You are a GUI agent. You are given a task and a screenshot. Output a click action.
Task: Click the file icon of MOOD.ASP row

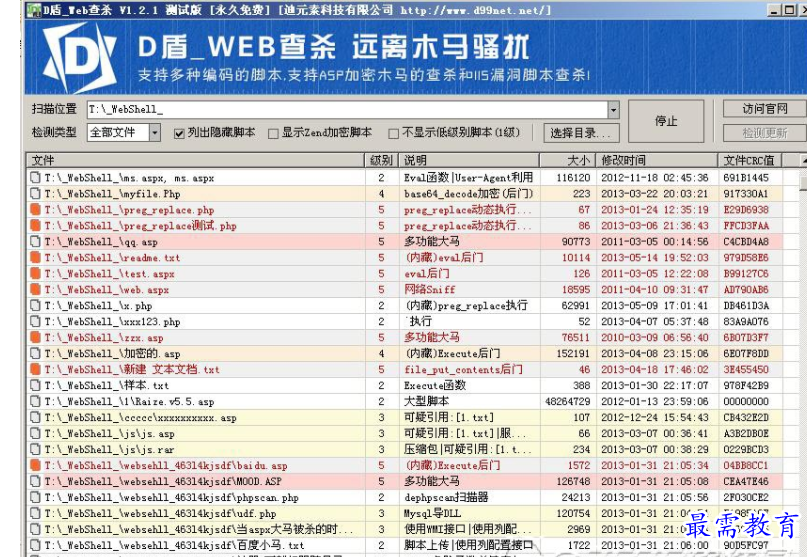pyautogui.click(x=35, y=481)
